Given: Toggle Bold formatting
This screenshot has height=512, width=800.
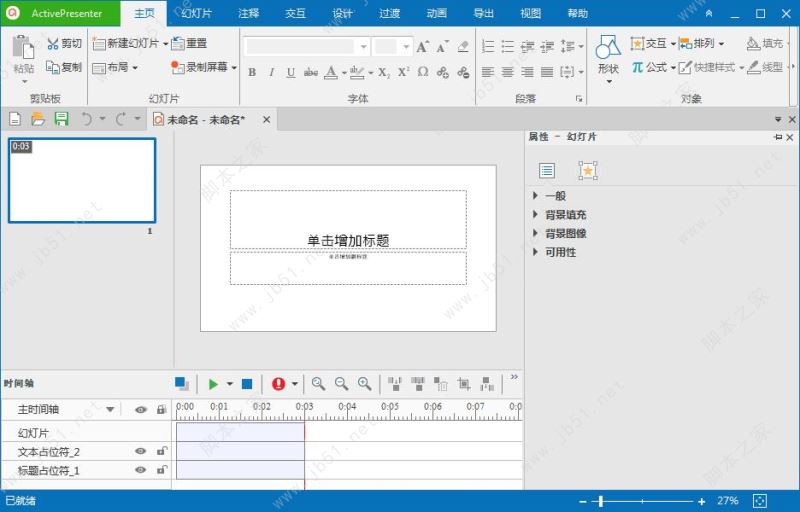Looking at the screenshot, I should 252,72.
